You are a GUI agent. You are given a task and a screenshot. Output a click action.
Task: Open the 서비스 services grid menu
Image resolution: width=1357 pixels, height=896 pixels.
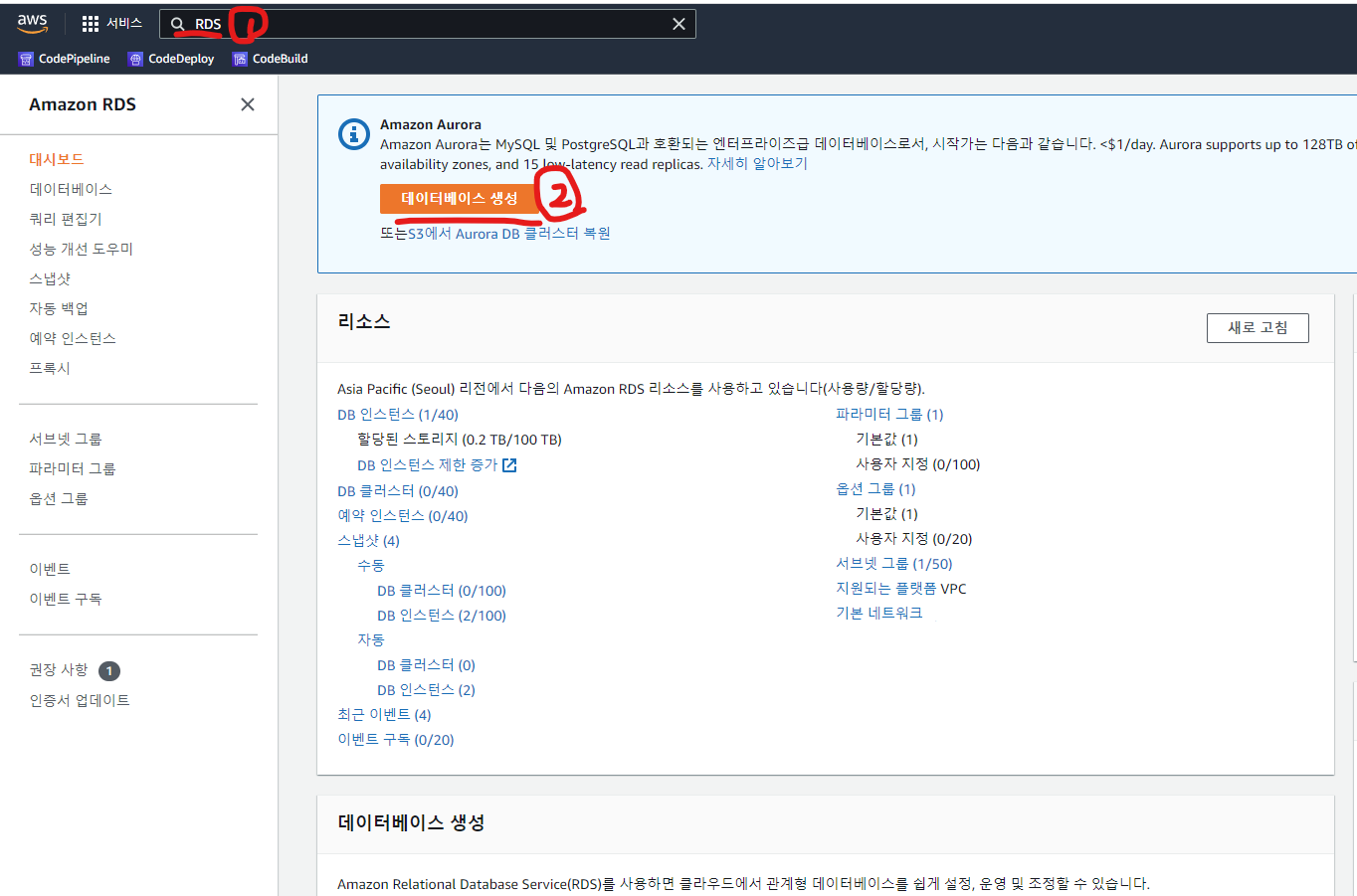[112, 23]
